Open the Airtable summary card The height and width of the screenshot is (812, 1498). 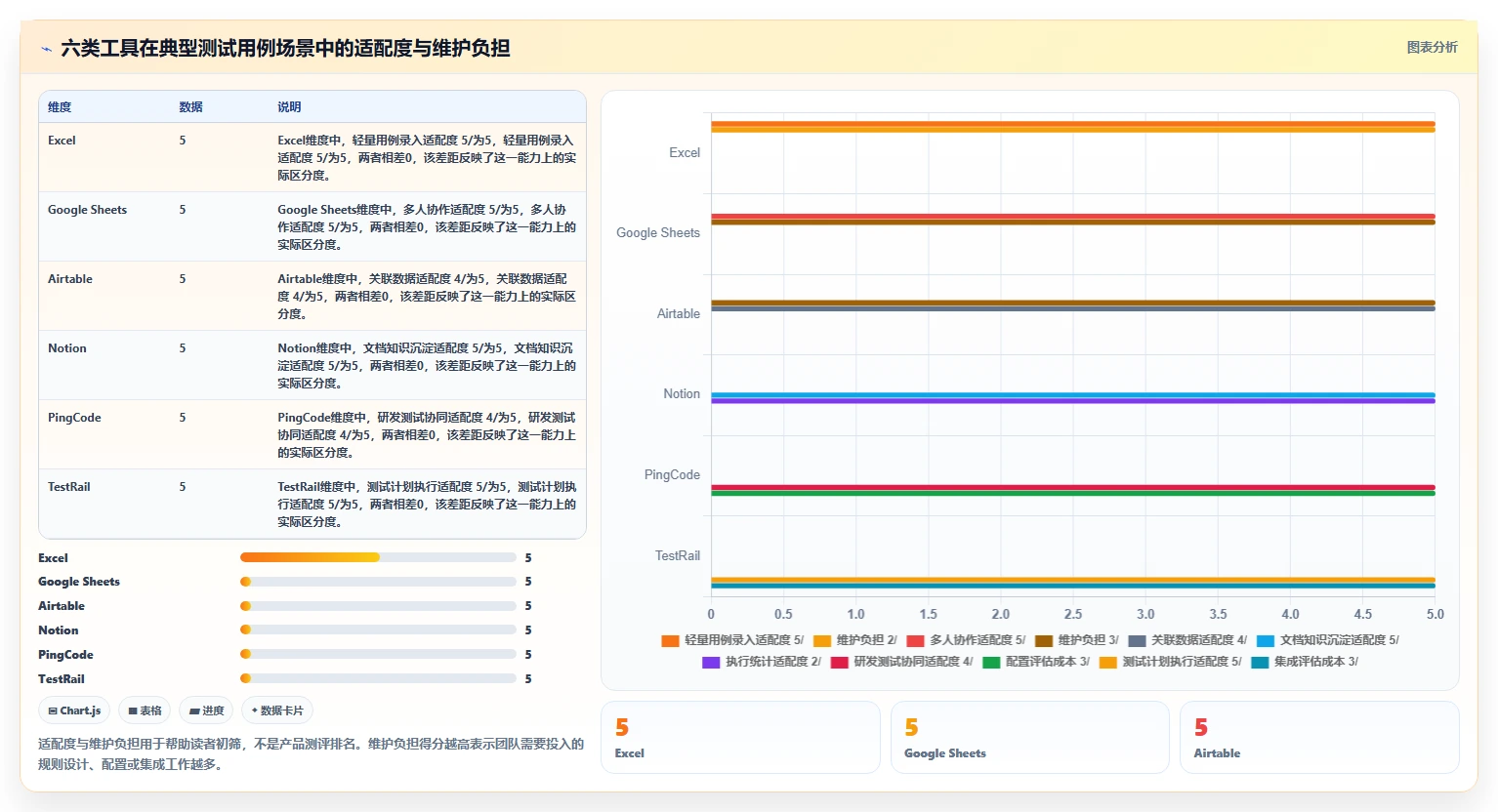(x=1319, y=738)
